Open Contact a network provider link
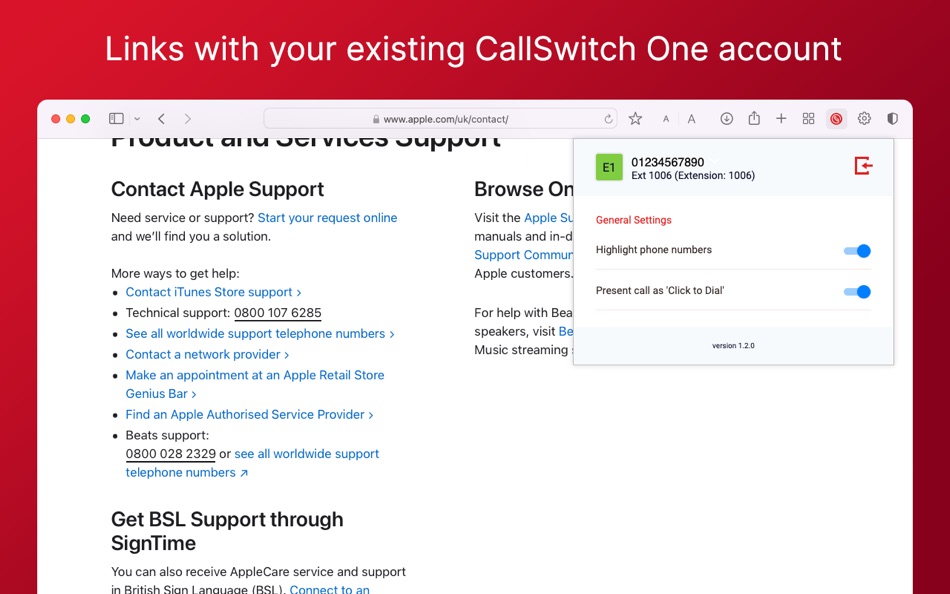 point(207,355)
